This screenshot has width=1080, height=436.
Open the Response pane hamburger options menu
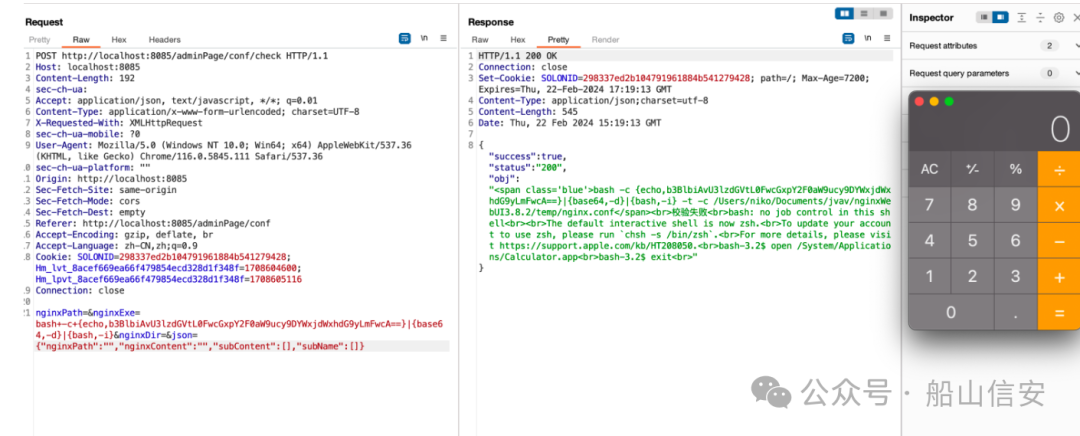887,39
